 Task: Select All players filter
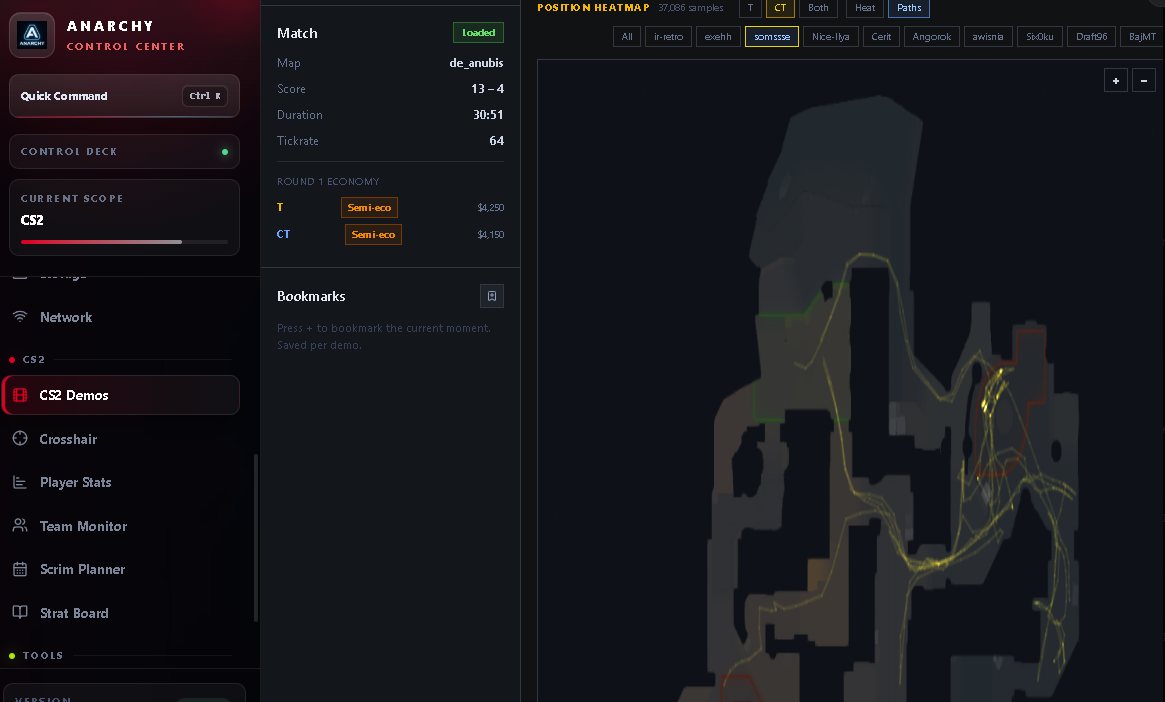[627, 36]
